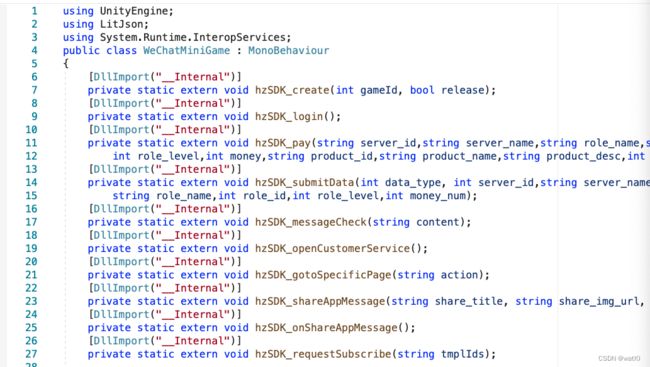Click line number 14 in the gutter
The height and width of the screenshot is (367, 650).
(32, 183)
